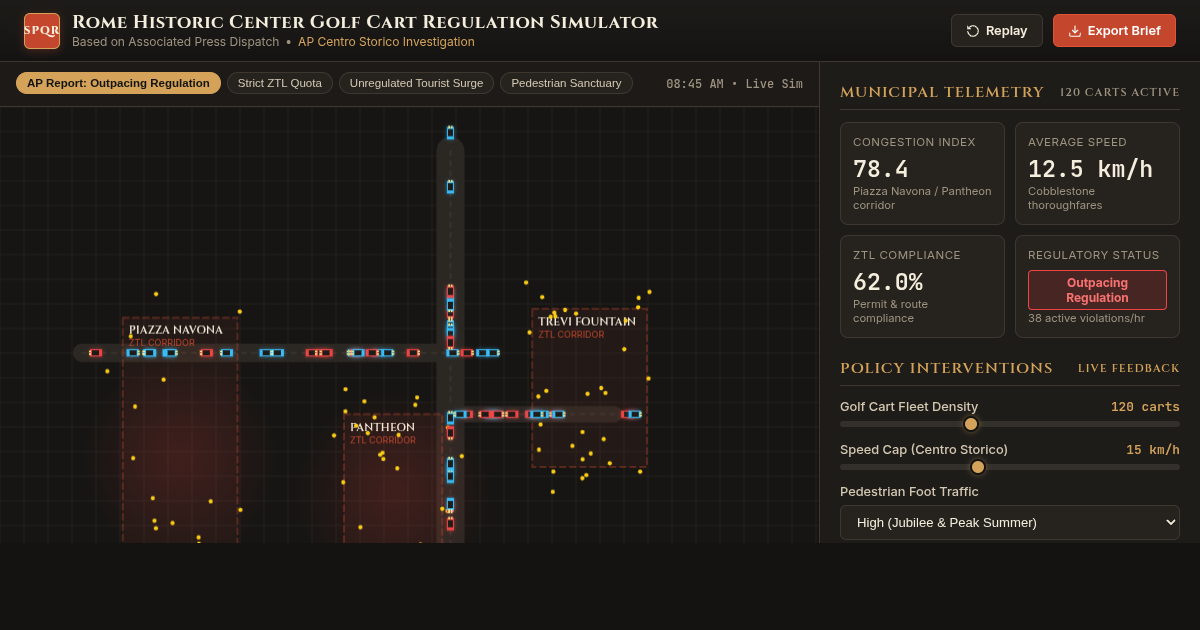Adjust the Golf Cart Fleet Density slider
The height and width of the screenshot is (630, 1200).
[1010, 424]
